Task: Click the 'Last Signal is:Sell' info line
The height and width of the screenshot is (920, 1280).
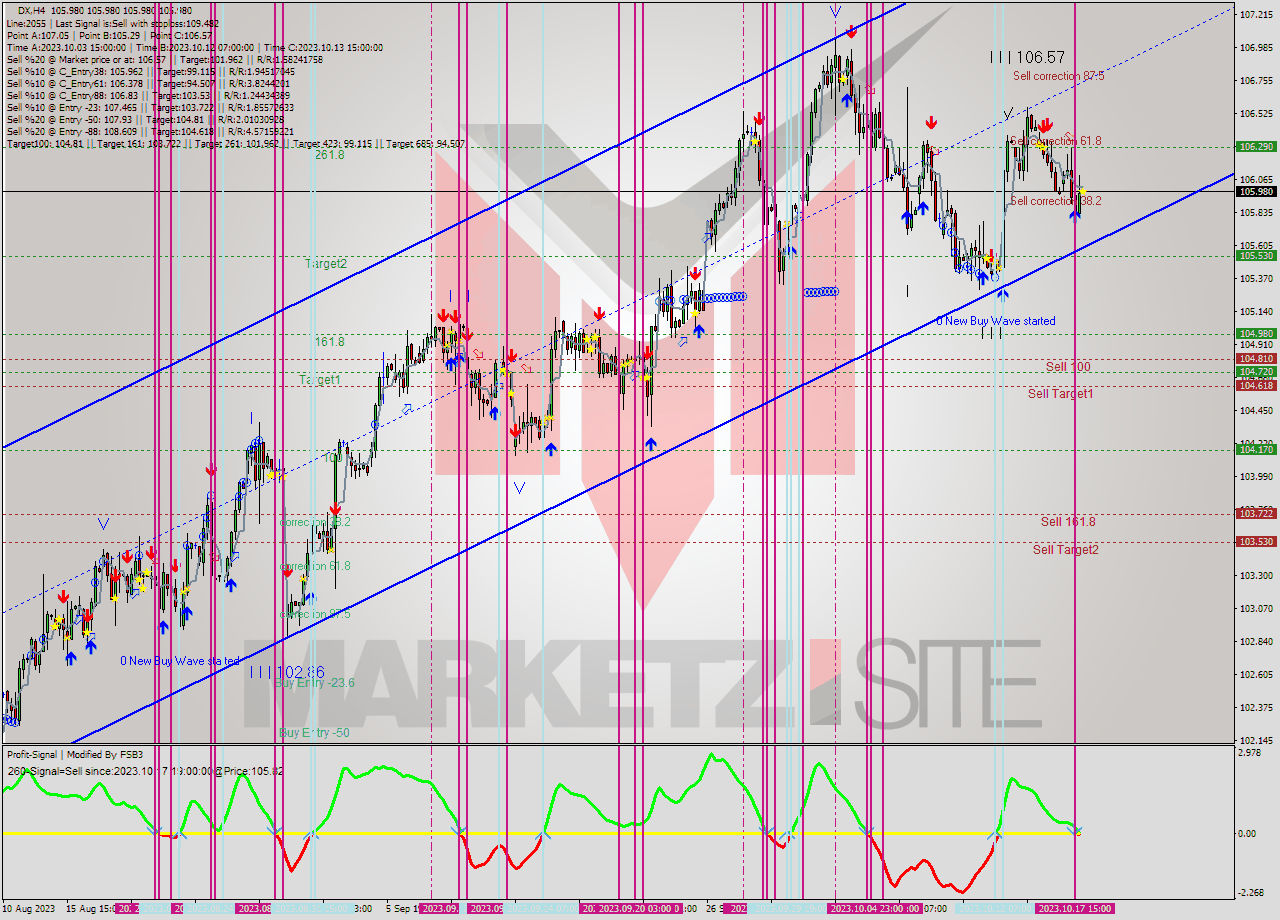Action: coord(112,23)
